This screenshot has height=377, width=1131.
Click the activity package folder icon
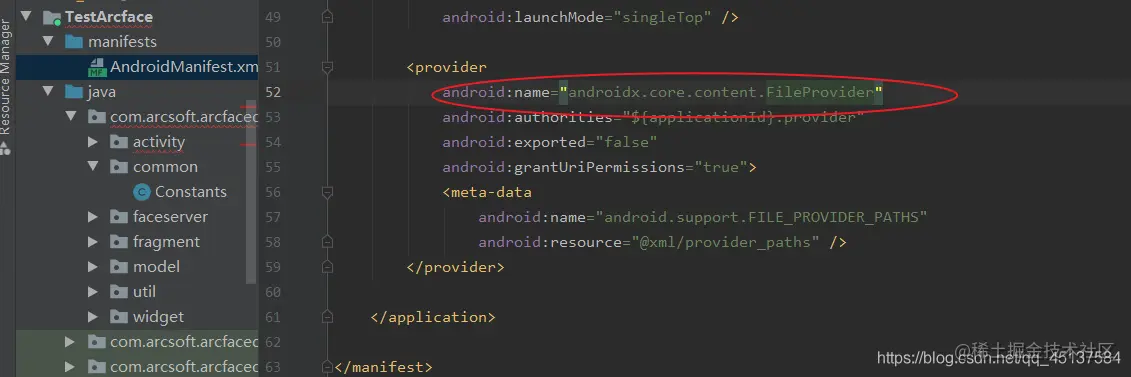(x=119, y=142)
